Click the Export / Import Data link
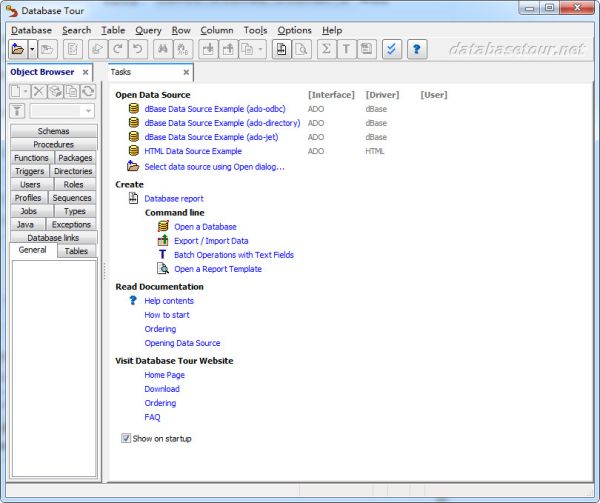The width and height of the screenshot is (600, 503). 211,241
